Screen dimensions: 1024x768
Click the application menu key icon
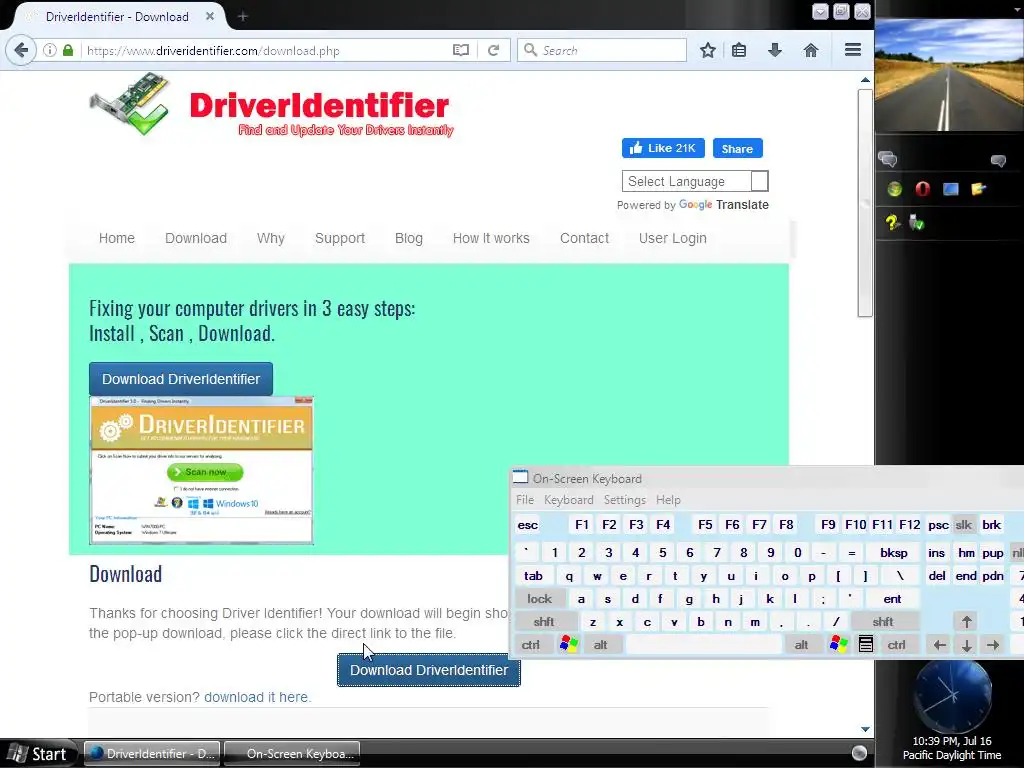(x=865, y=645)
